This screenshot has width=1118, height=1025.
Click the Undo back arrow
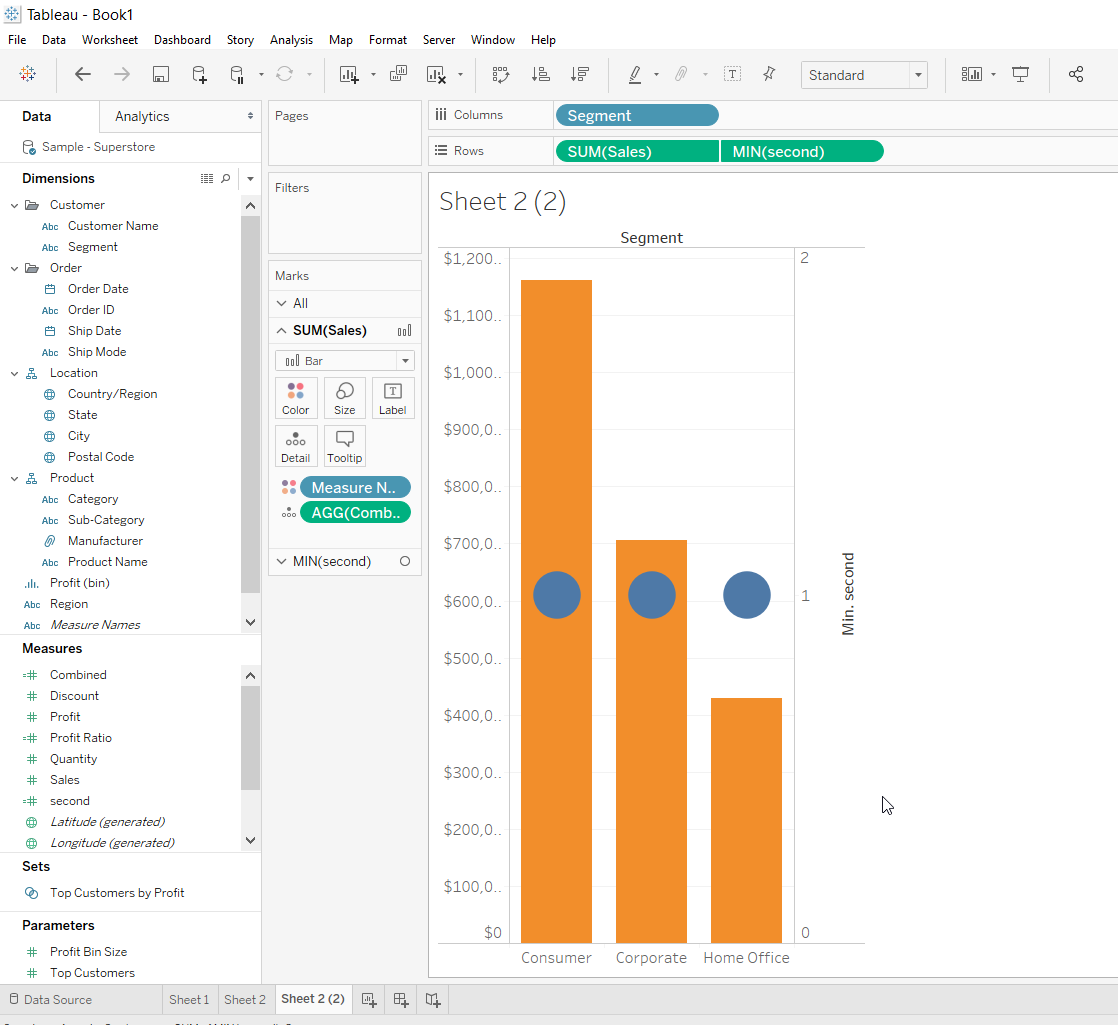click(83, 74)
